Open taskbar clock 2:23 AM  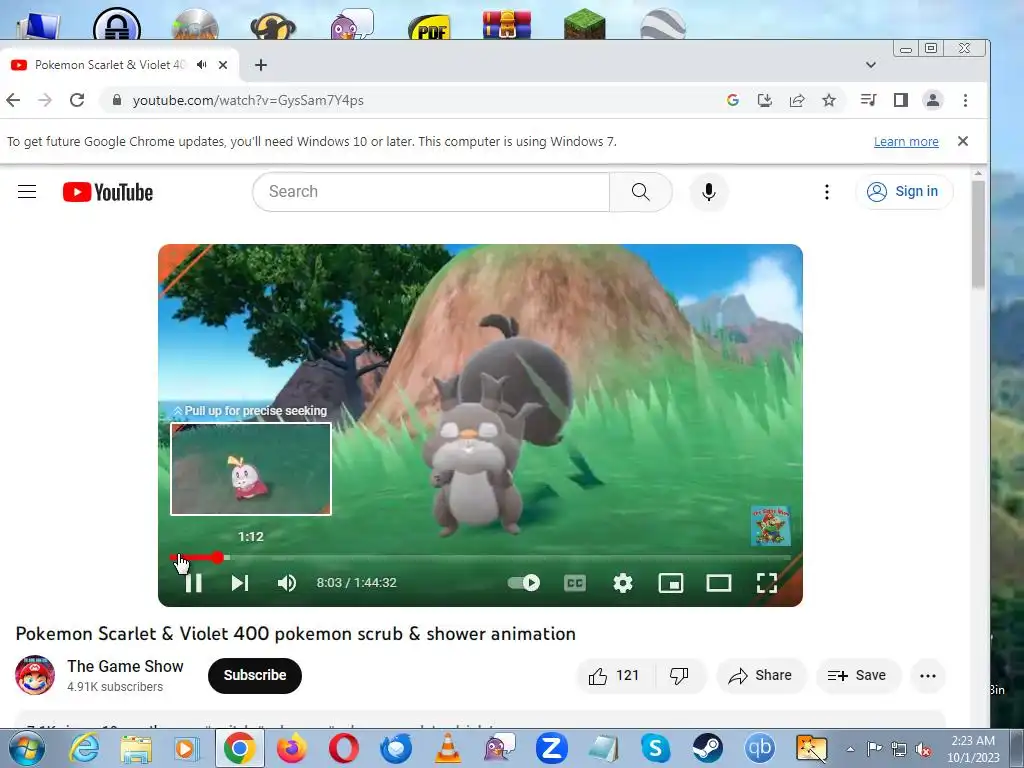973,749
